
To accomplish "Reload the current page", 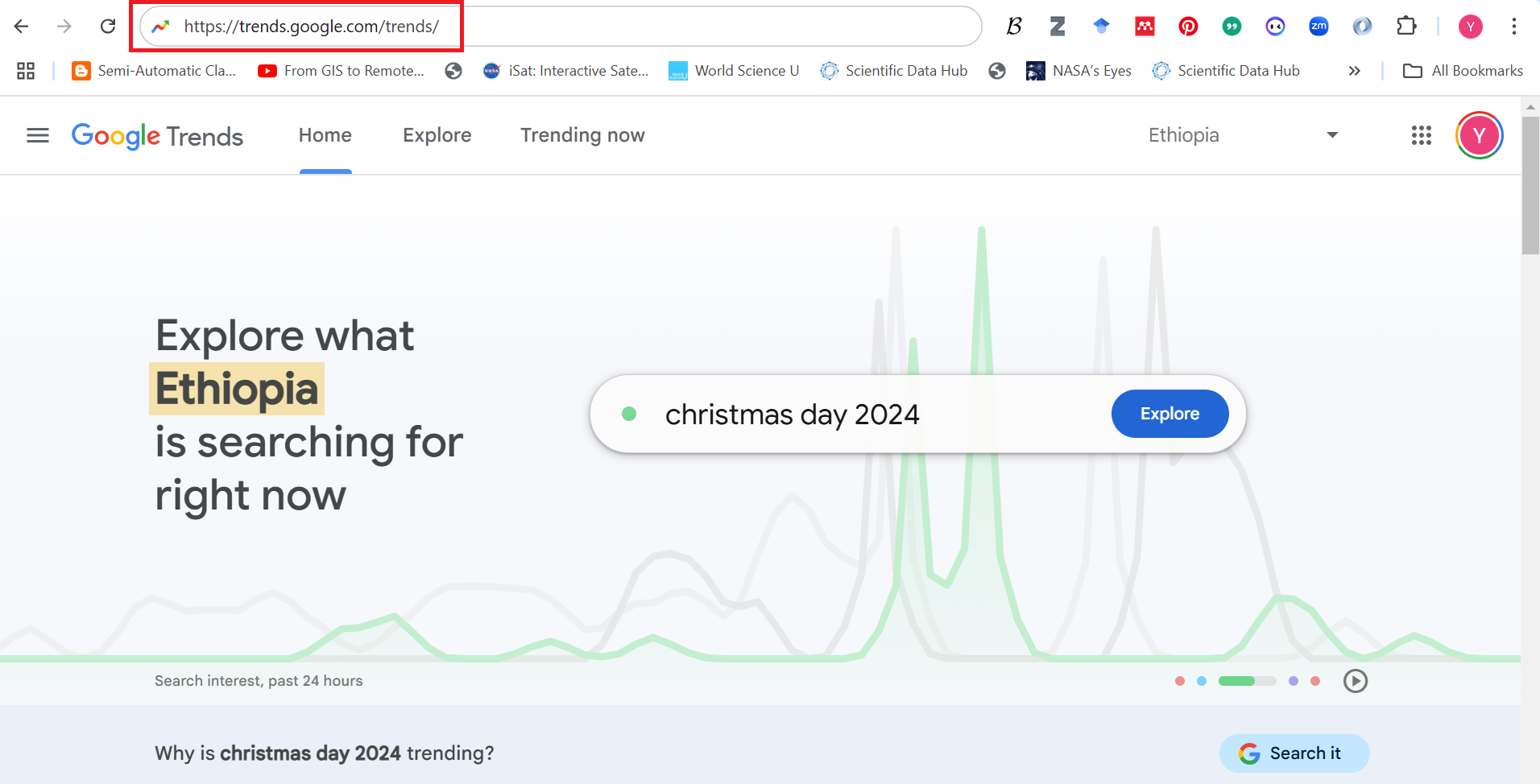I will pos(108,27).
